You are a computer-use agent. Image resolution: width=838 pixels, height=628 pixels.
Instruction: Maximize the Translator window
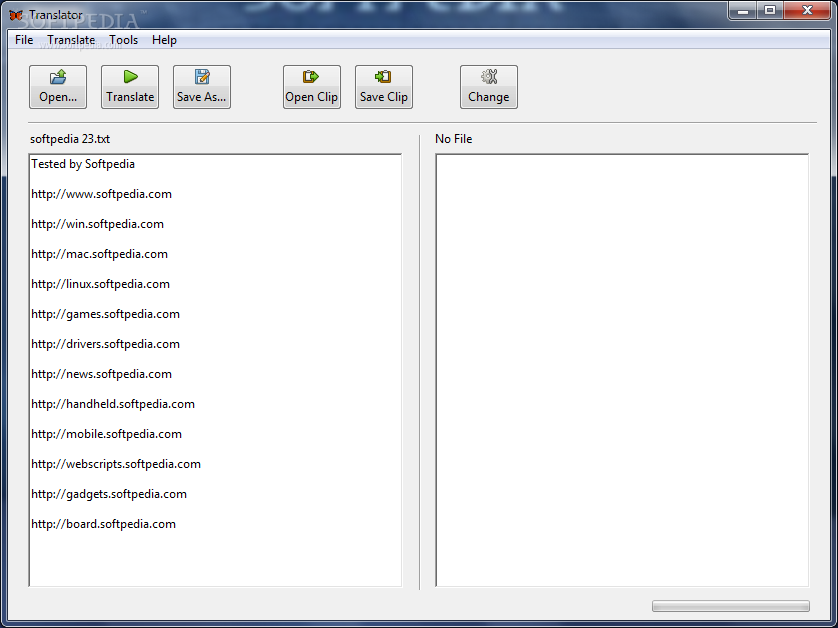point(770,10)
